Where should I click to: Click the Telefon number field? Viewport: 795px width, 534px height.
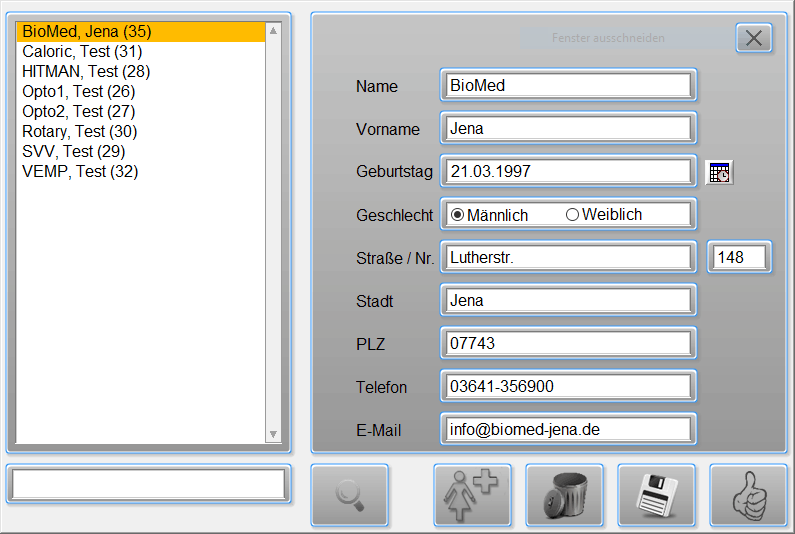point(566,386)
